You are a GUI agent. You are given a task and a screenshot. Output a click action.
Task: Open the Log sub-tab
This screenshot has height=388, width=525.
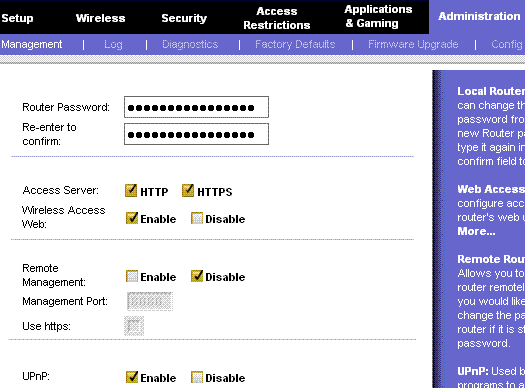point(113,44)
